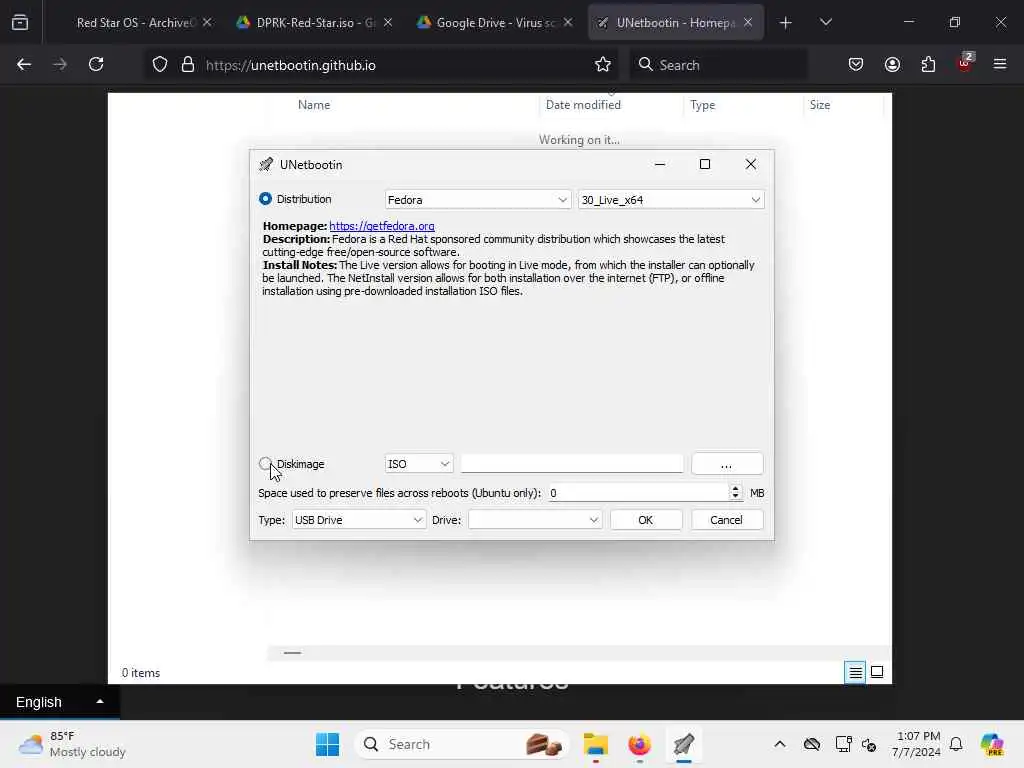Image resolution: width=1024 pixels, height=768 pixels.
Task: Click the site security padlock icon
Action: [188, 65]
